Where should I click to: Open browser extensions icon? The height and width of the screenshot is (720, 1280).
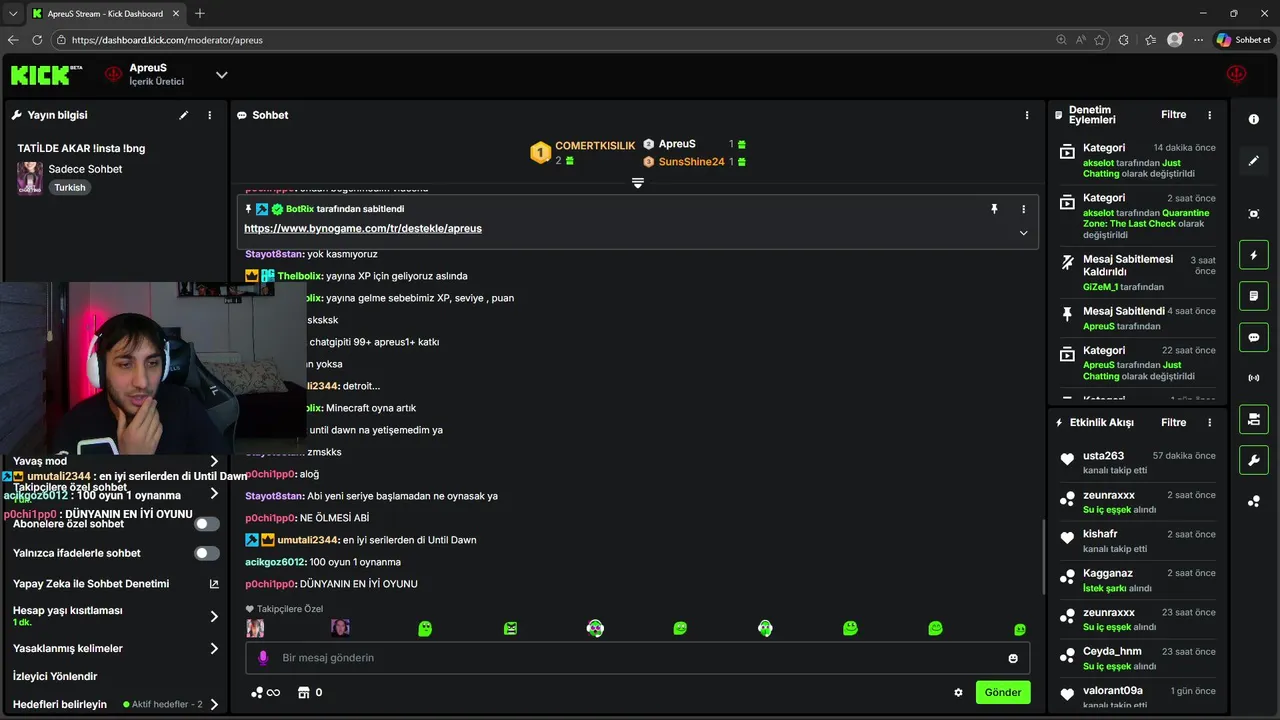coord(1124,40)
